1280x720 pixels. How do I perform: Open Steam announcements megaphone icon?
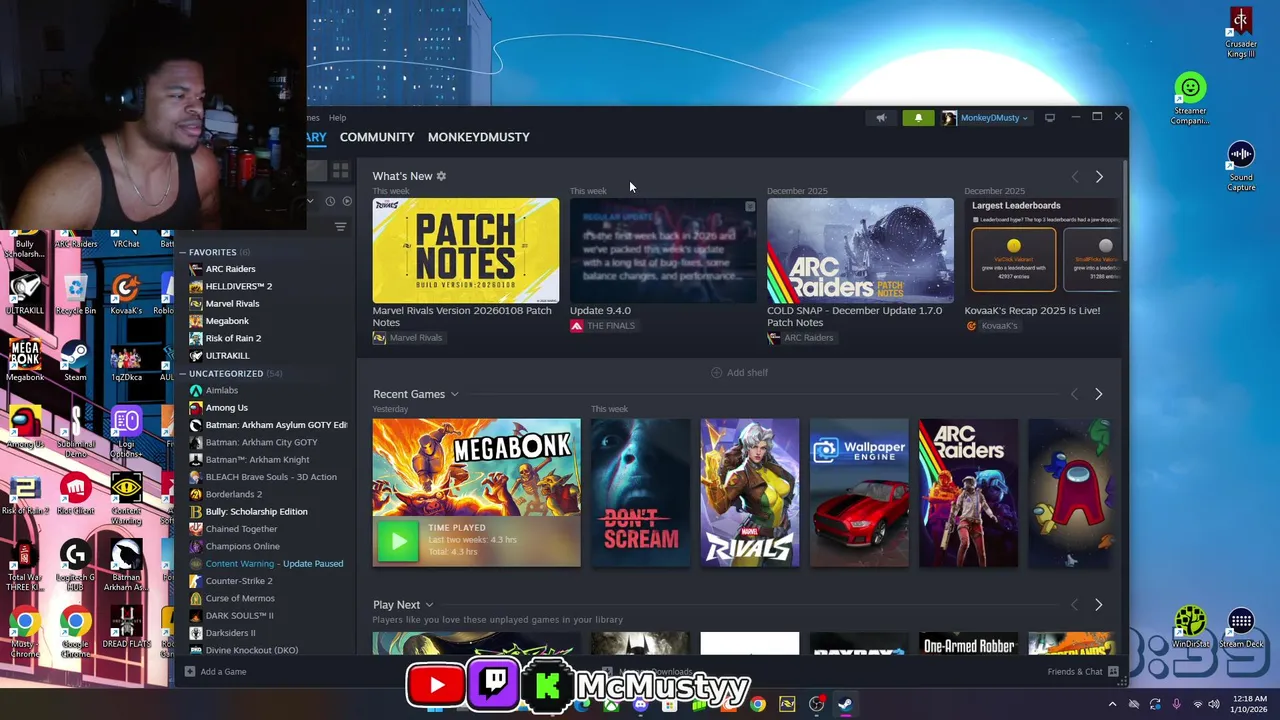coord(881,118)
